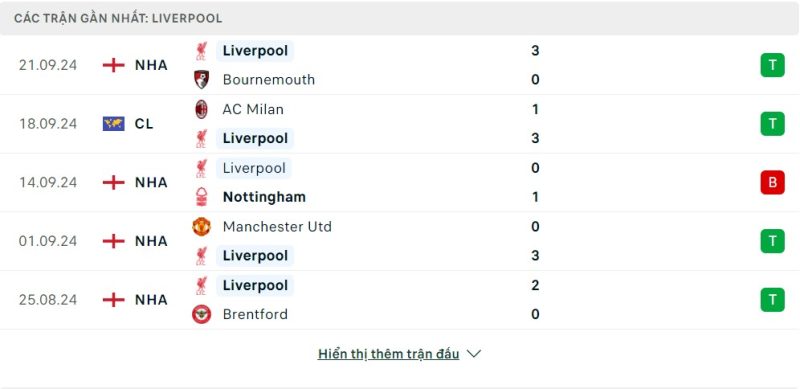Click the Manchester Utd club crest
This screenshot has height=389, width=800.
point(202,226)
